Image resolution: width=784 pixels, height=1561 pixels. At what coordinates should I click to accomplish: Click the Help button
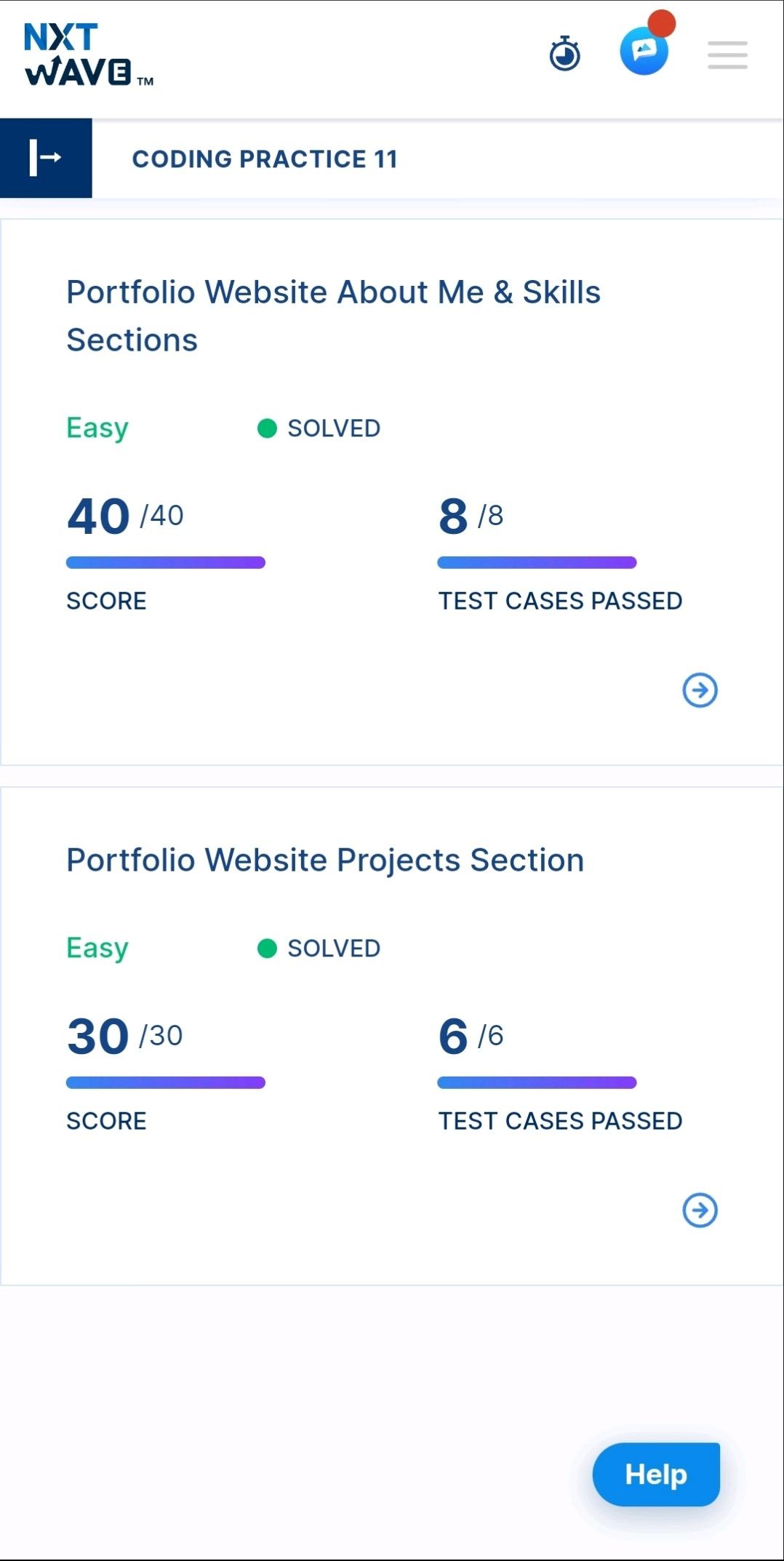coord(656,1474)
